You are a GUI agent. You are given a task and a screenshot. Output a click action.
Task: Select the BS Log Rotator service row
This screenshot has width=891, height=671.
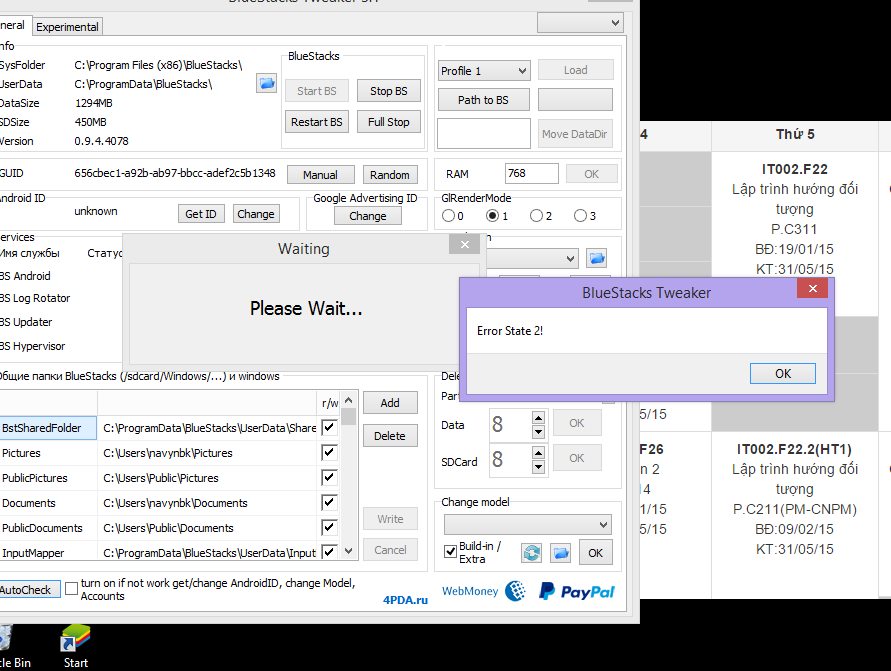click(x=35, y=298)
